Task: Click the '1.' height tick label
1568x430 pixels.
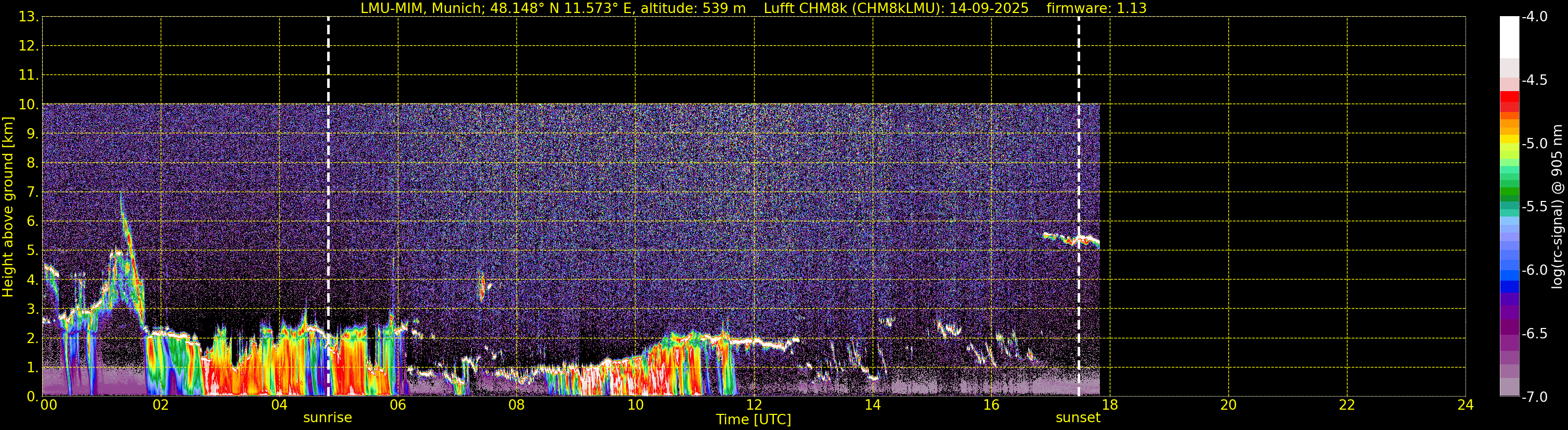Action: point(33,367)
